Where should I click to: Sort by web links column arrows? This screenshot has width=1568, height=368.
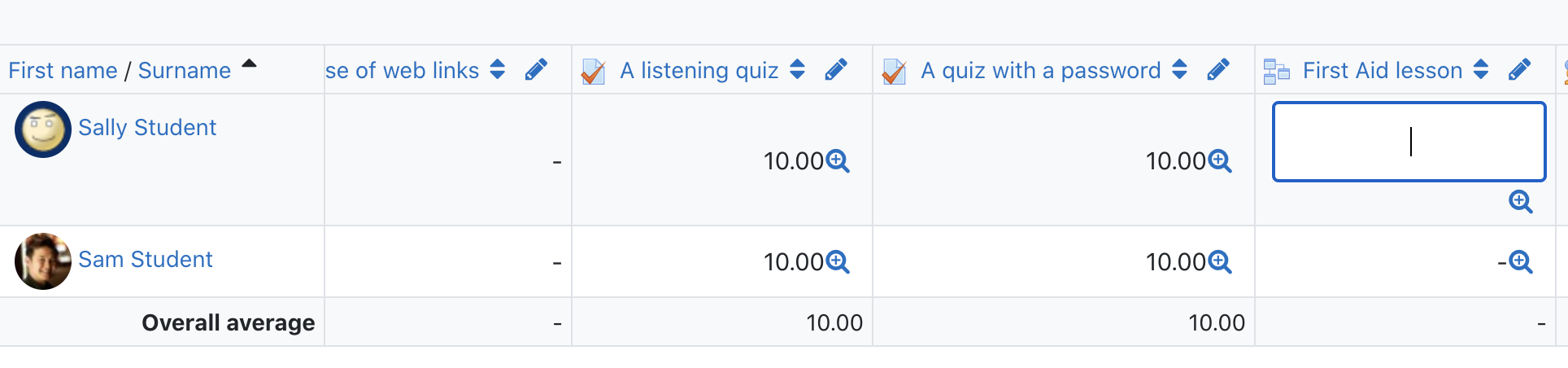tap(498, 70)
